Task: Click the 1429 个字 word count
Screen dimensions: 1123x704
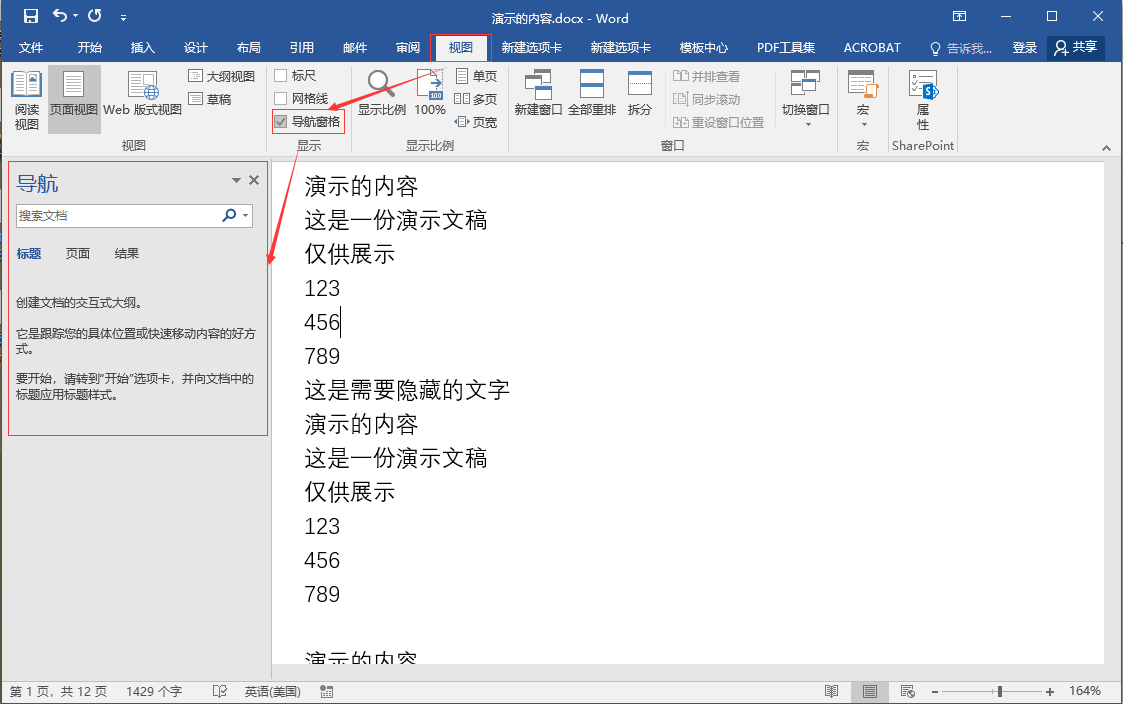Action: 154,691
